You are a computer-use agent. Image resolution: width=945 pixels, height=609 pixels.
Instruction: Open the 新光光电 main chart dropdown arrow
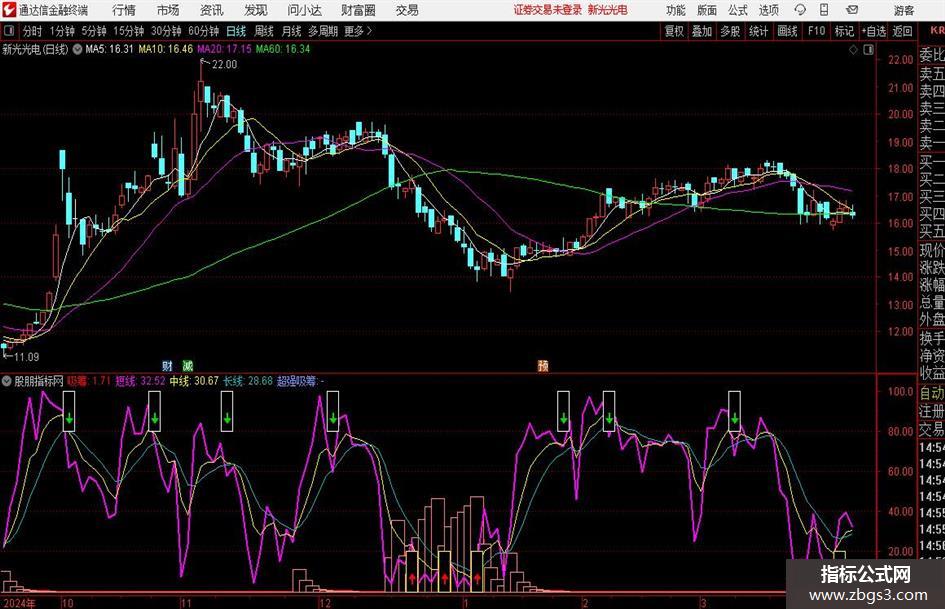77,49
